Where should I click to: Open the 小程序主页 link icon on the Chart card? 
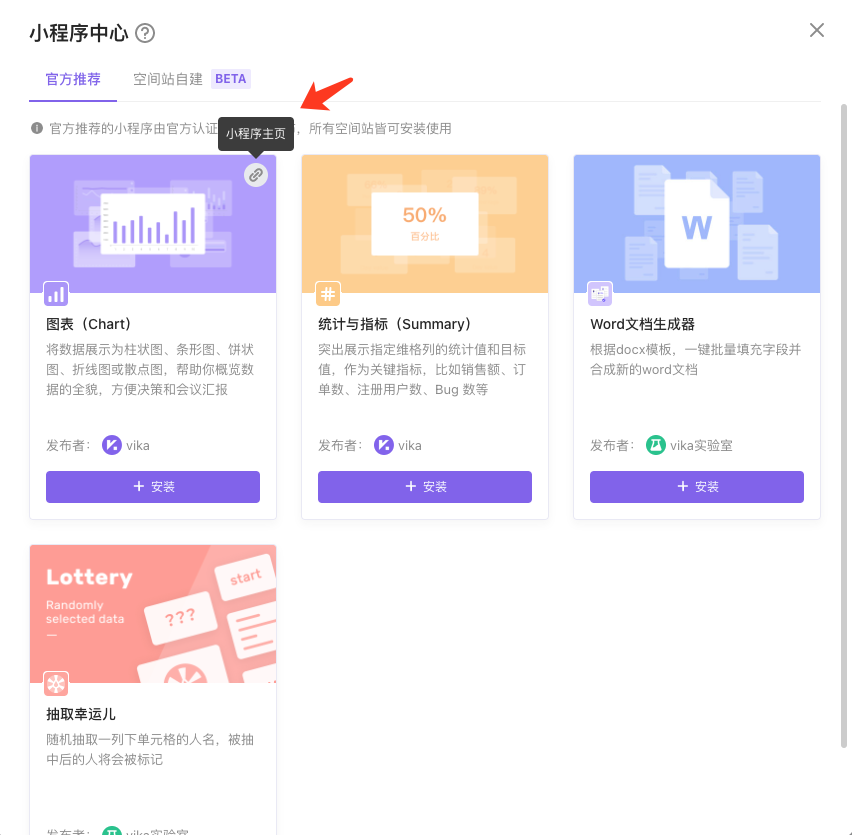pos(256,174)
